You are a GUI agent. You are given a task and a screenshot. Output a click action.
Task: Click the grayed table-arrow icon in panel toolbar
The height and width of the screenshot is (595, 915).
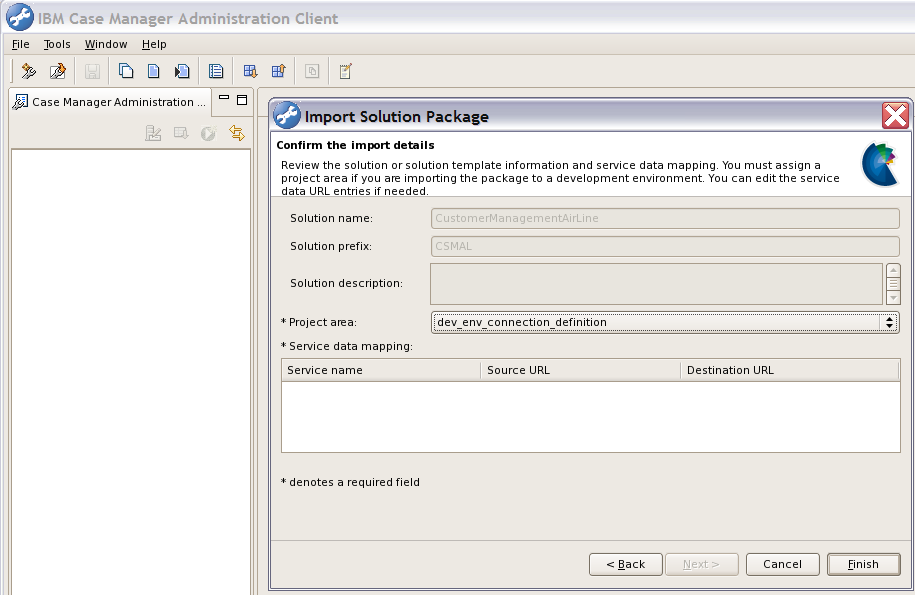coord(181,133)
